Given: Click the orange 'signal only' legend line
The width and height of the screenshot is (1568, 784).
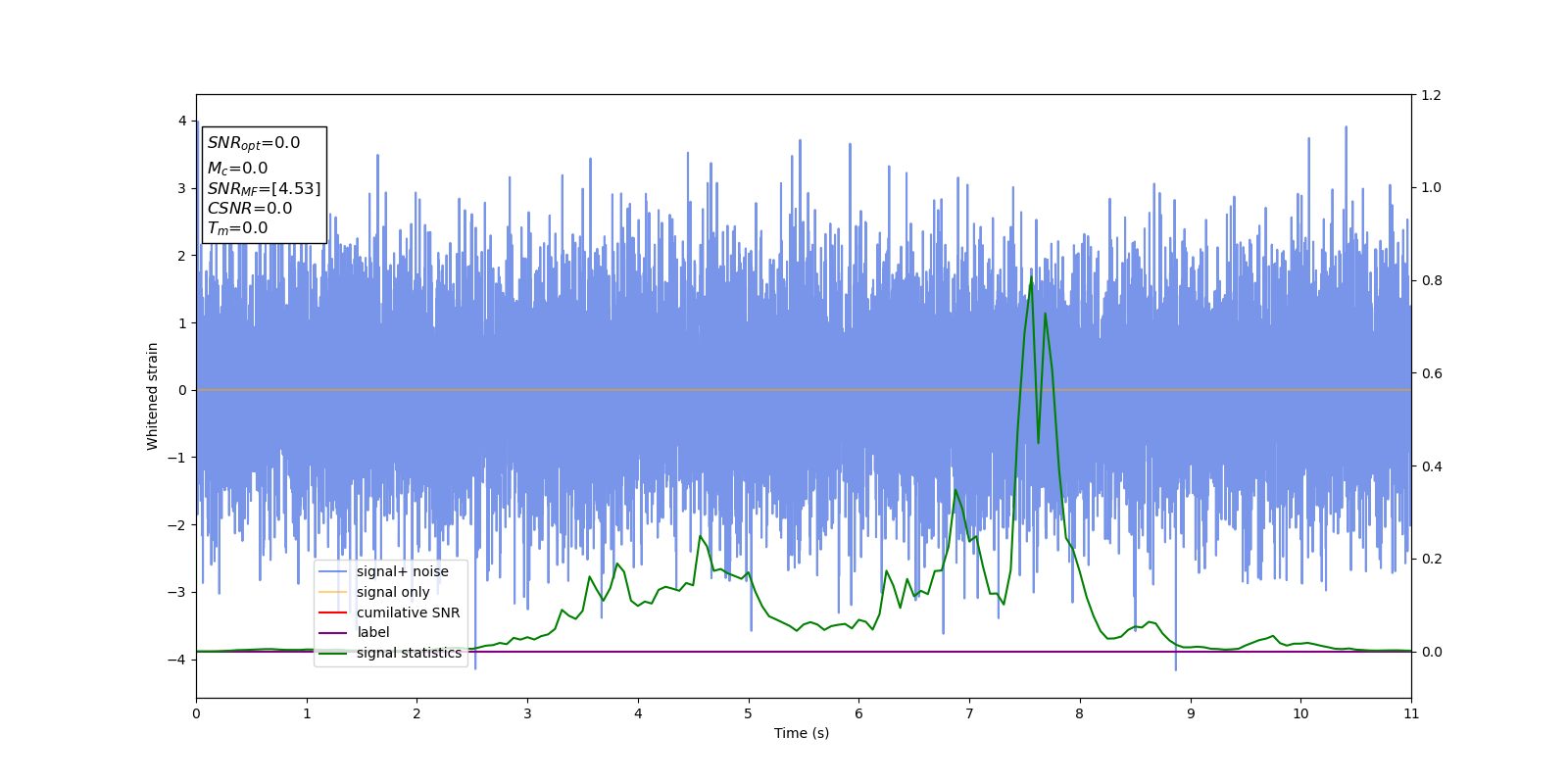Looking at the screenshot, I should click(333, 592).
